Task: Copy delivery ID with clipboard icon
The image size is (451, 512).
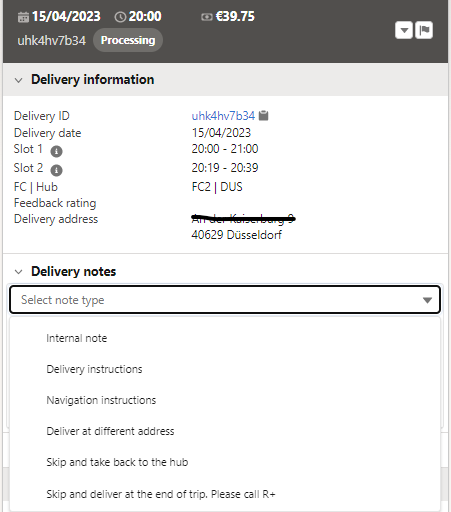Action: [264, 116]
